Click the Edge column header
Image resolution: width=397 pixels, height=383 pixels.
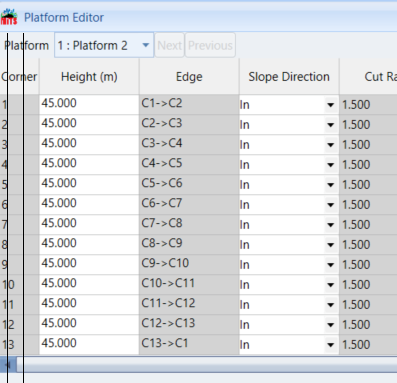[x=189, y=77]
